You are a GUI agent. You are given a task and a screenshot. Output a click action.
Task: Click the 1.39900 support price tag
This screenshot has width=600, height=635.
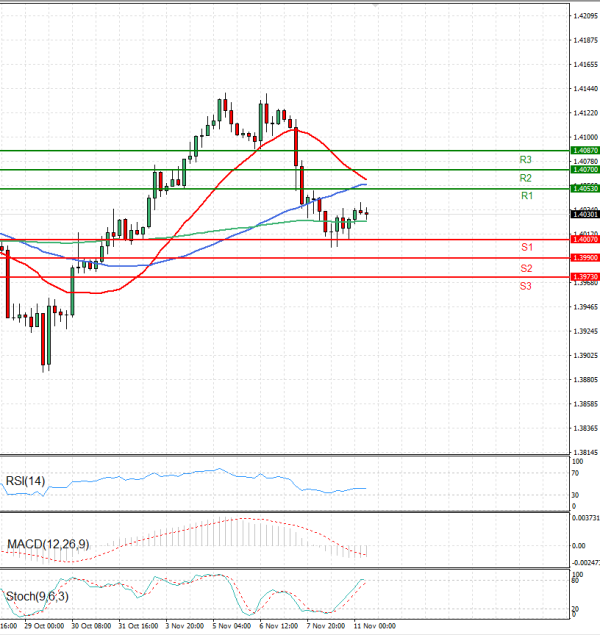584,258
